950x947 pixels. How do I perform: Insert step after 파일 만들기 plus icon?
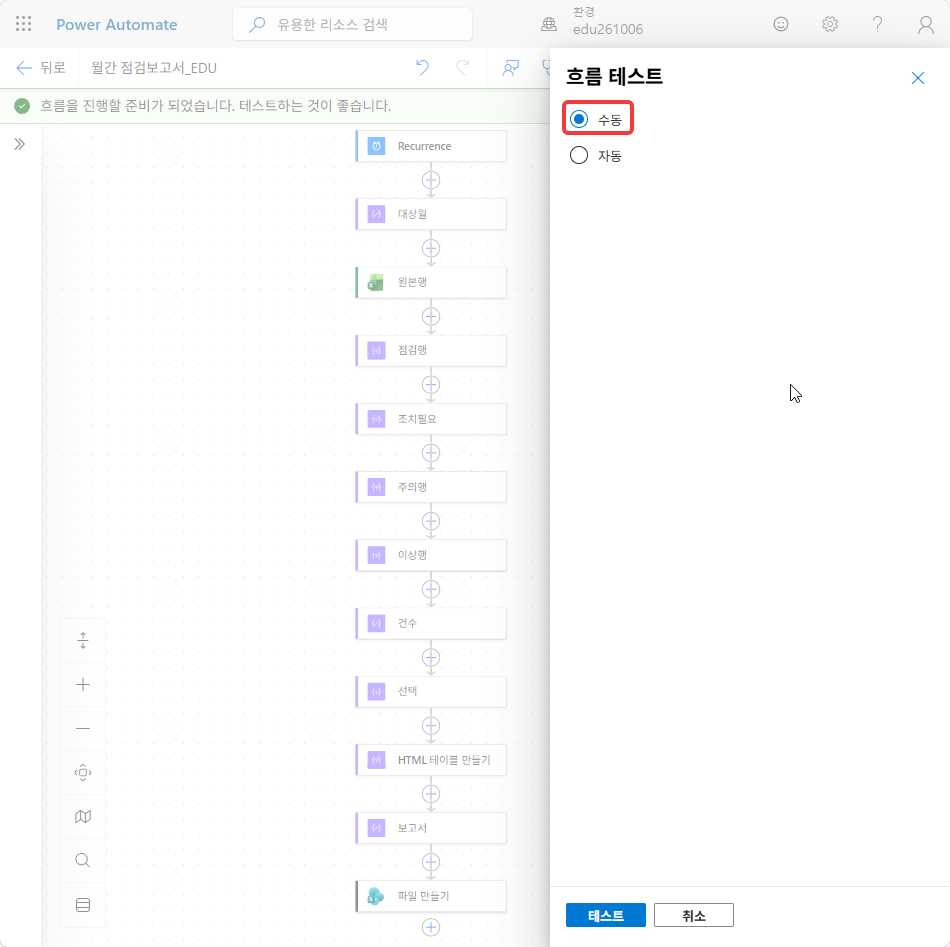click(x=431, y=927)
